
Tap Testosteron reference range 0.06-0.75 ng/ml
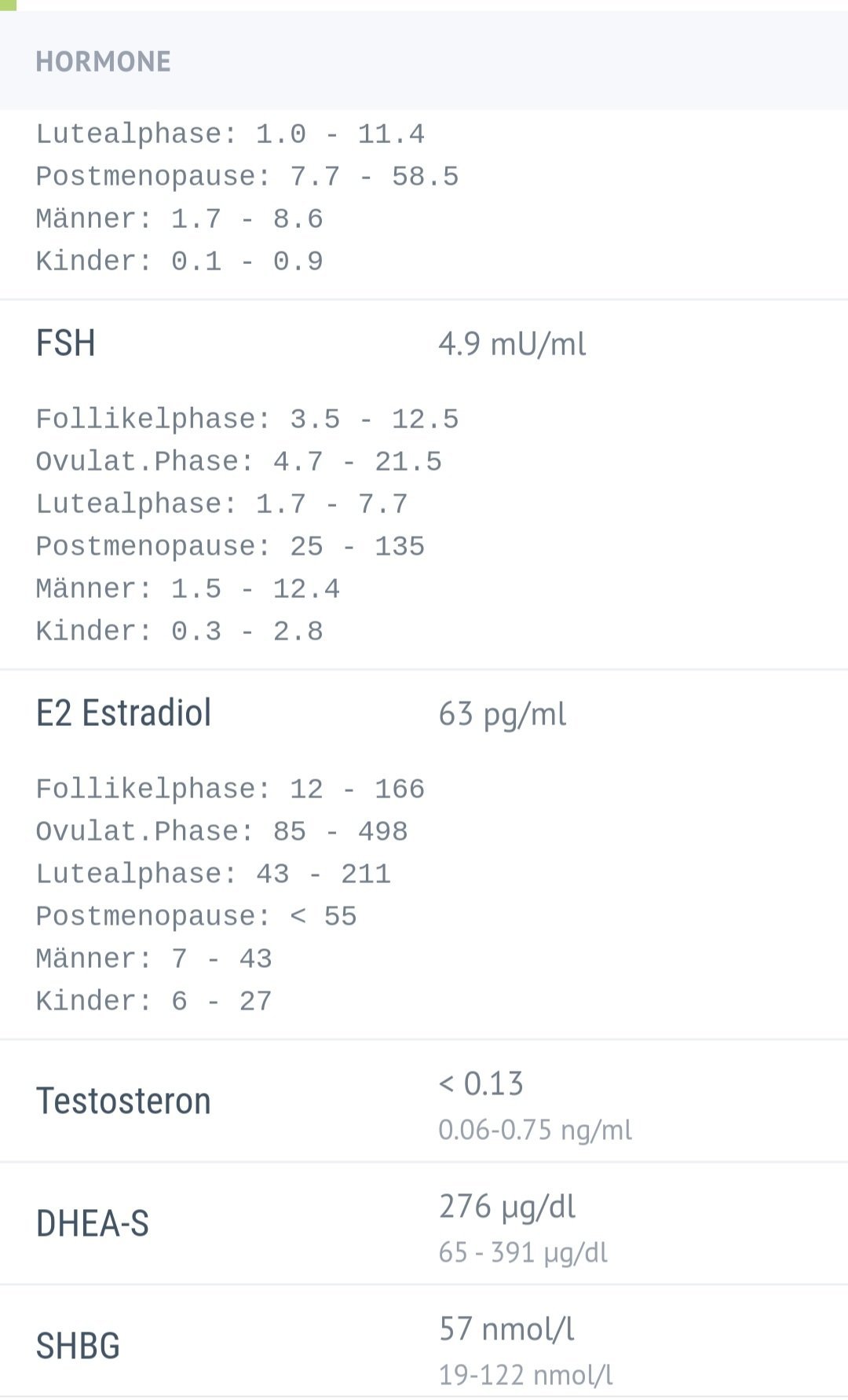click(535, 1130)
